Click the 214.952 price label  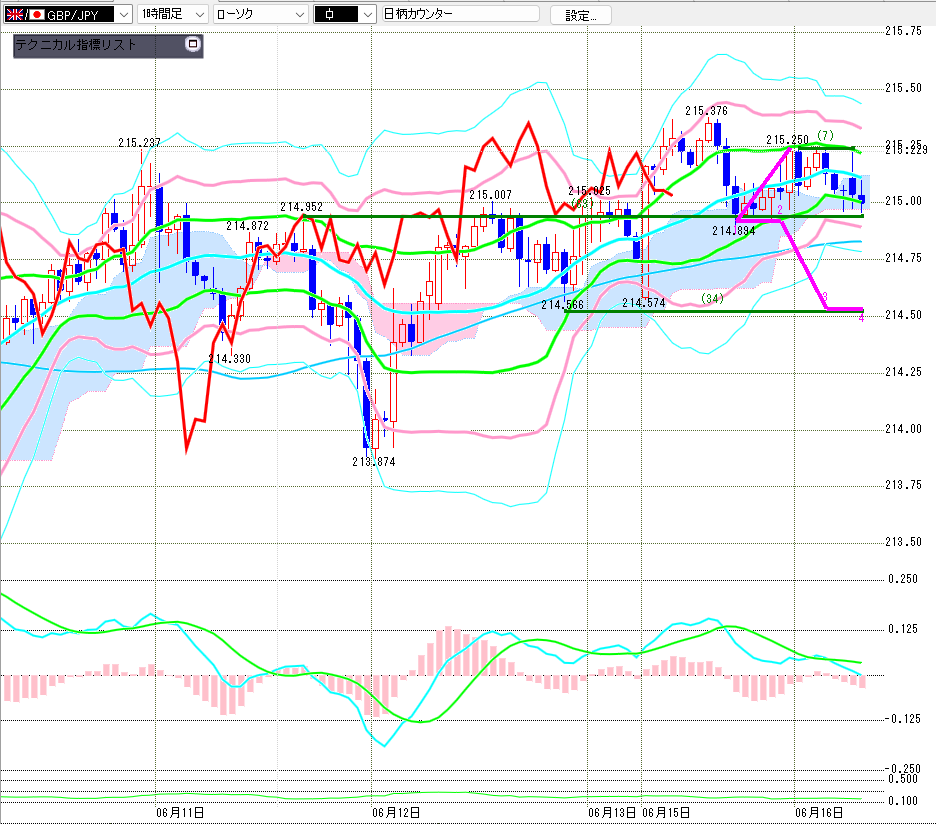pos(301,207)
